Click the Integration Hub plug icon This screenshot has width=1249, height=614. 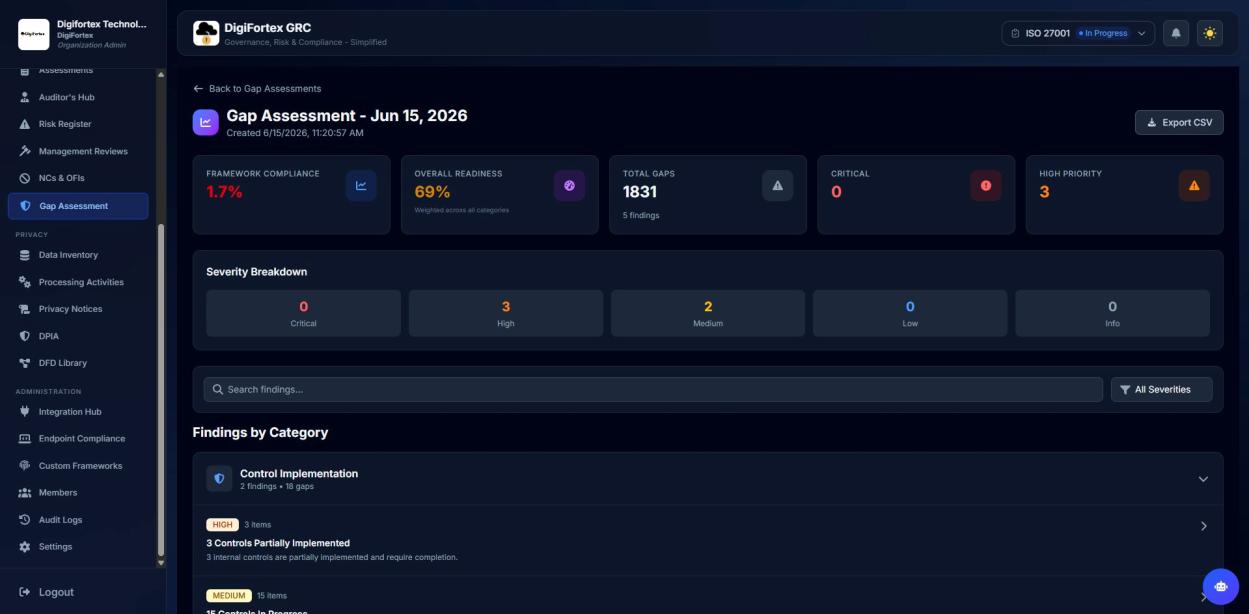(25, 412)
